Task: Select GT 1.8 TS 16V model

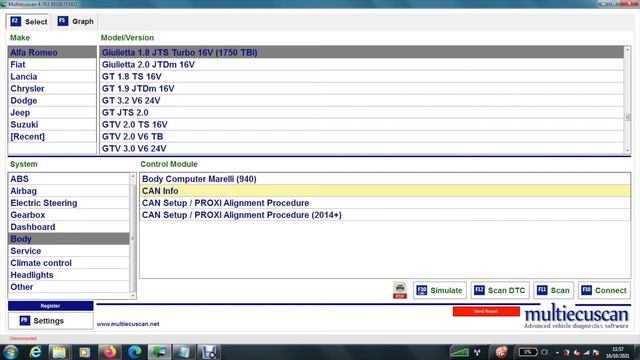Action: 362,76
